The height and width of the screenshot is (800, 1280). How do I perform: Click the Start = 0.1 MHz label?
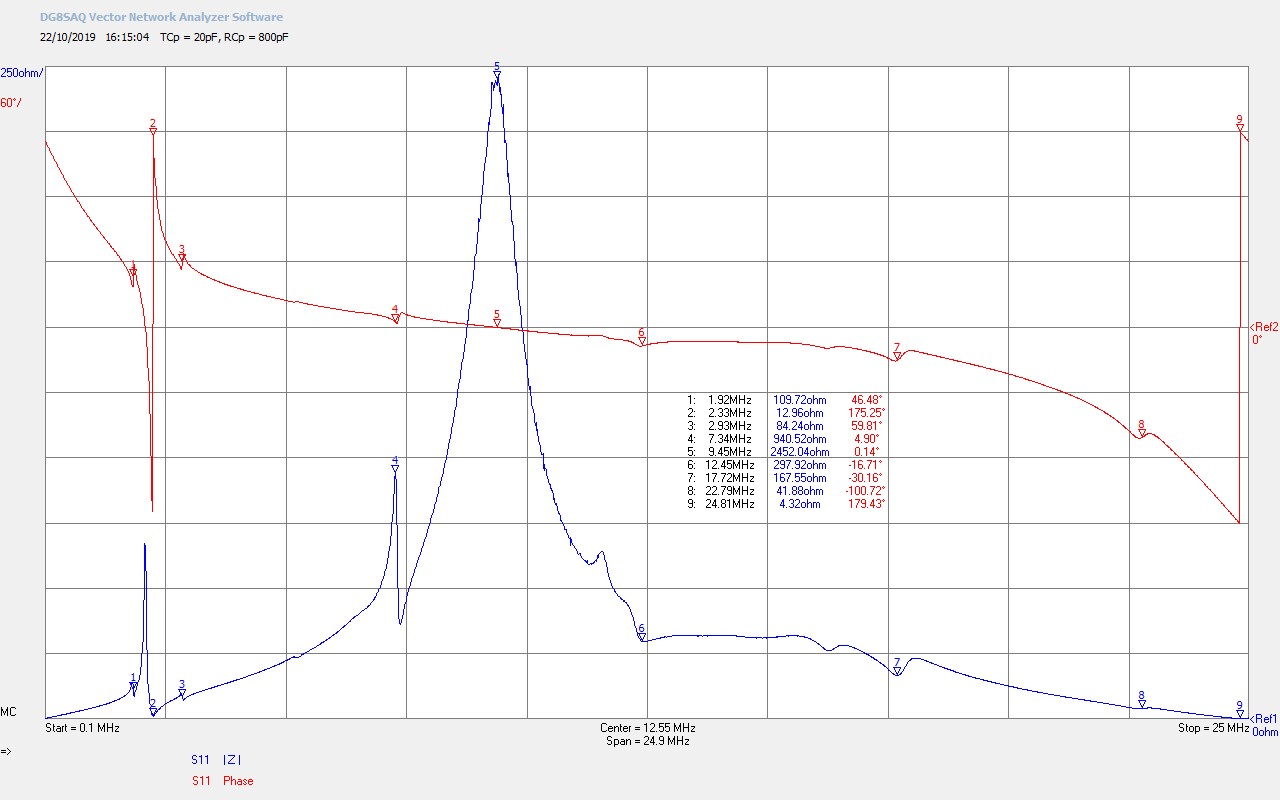click(82, 728)
